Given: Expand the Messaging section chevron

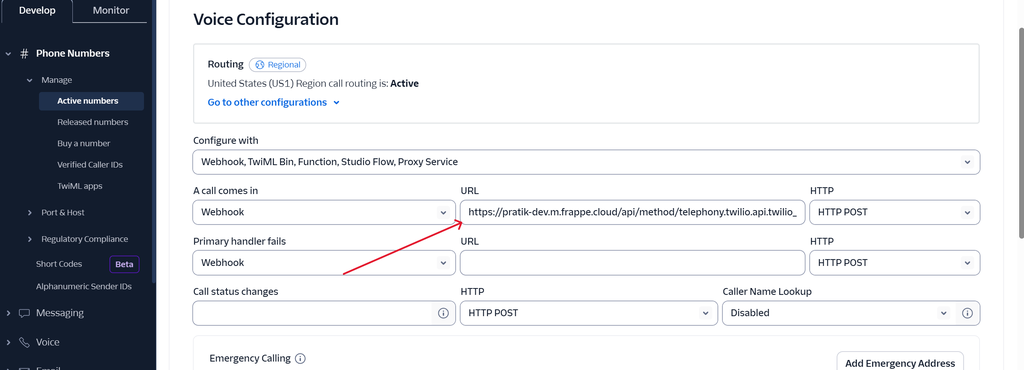Looking at the screenshot, I should (x=8, y=313).
